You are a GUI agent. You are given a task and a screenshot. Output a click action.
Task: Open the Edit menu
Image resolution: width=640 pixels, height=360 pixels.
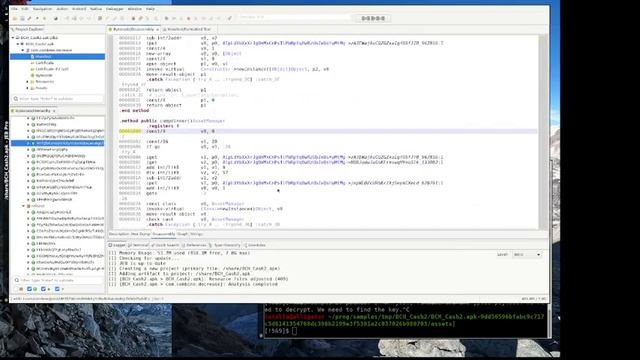(25, 9)
